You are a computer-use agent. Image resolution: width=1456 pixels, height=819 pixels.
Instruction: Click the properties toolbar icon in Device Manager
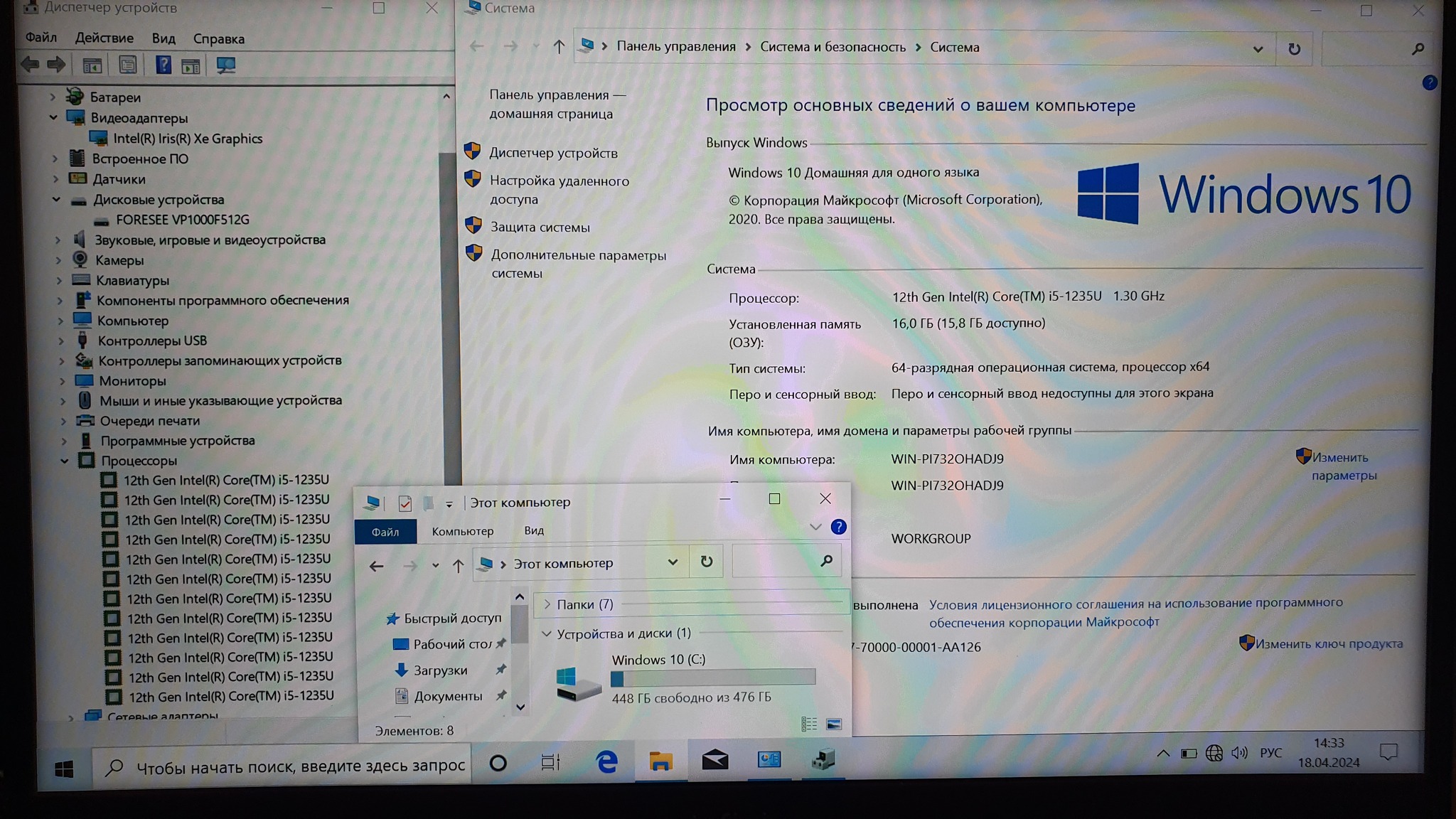(x=127, y=65)
